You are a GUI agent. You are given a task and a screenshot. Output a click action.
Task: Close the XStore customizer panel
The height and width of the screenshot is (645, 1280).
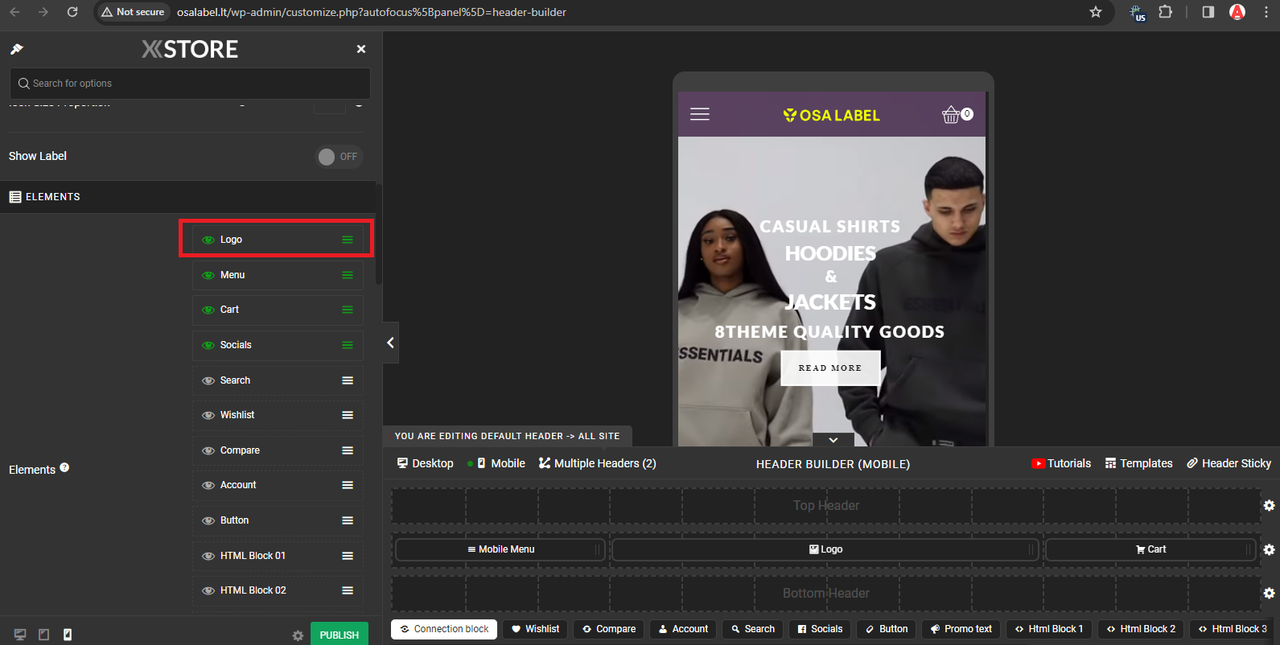pyautogui.click(x=361, y=49)
